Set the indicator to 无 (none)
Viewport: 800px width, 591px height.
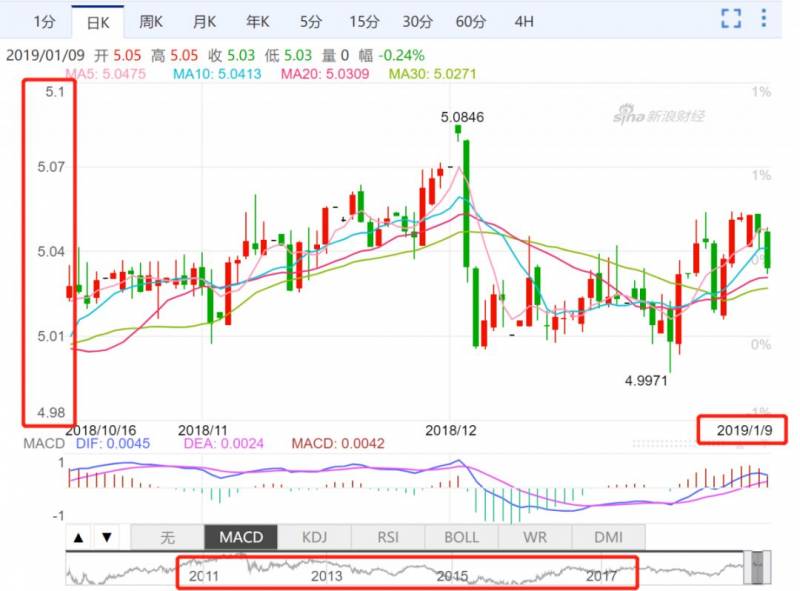point(167,537)
